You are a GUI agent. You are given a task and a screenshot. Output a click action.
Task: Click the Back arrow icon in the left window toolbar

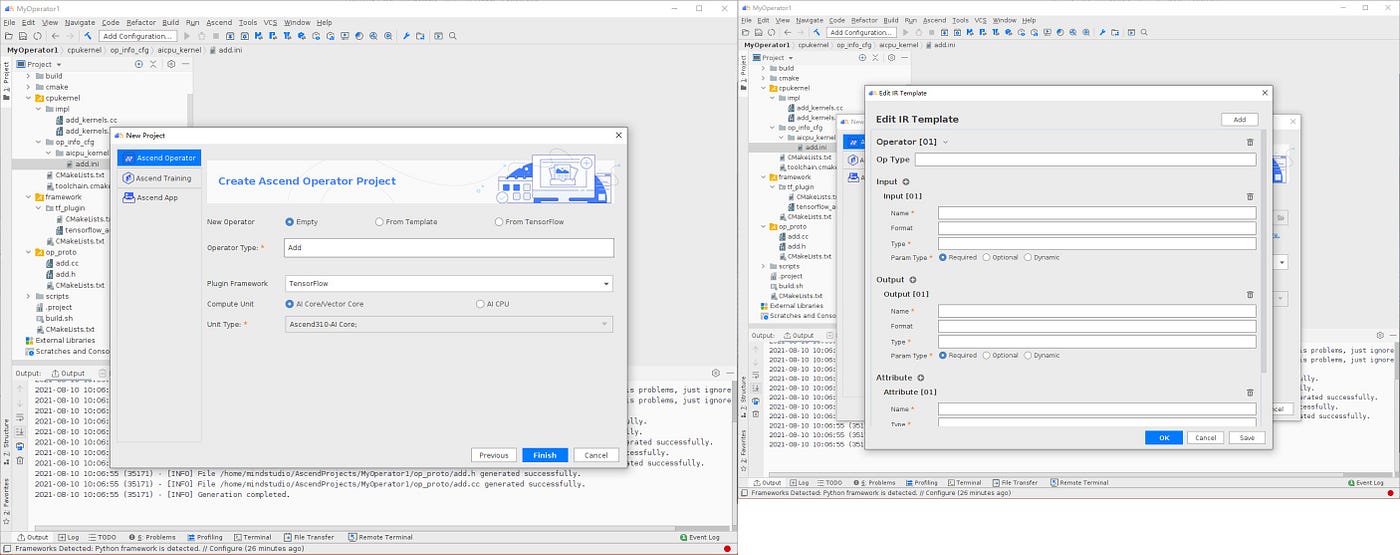click(55, 36)
